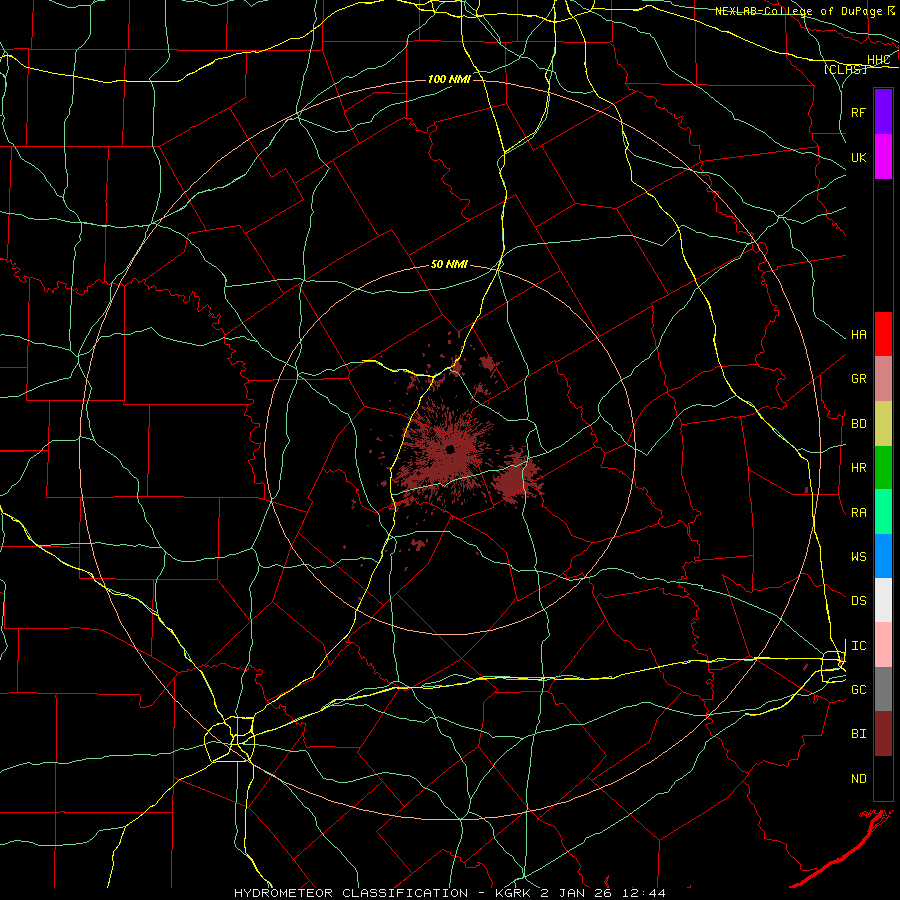Click the BI legend label
Screen dimensions: 900x900
859,734
